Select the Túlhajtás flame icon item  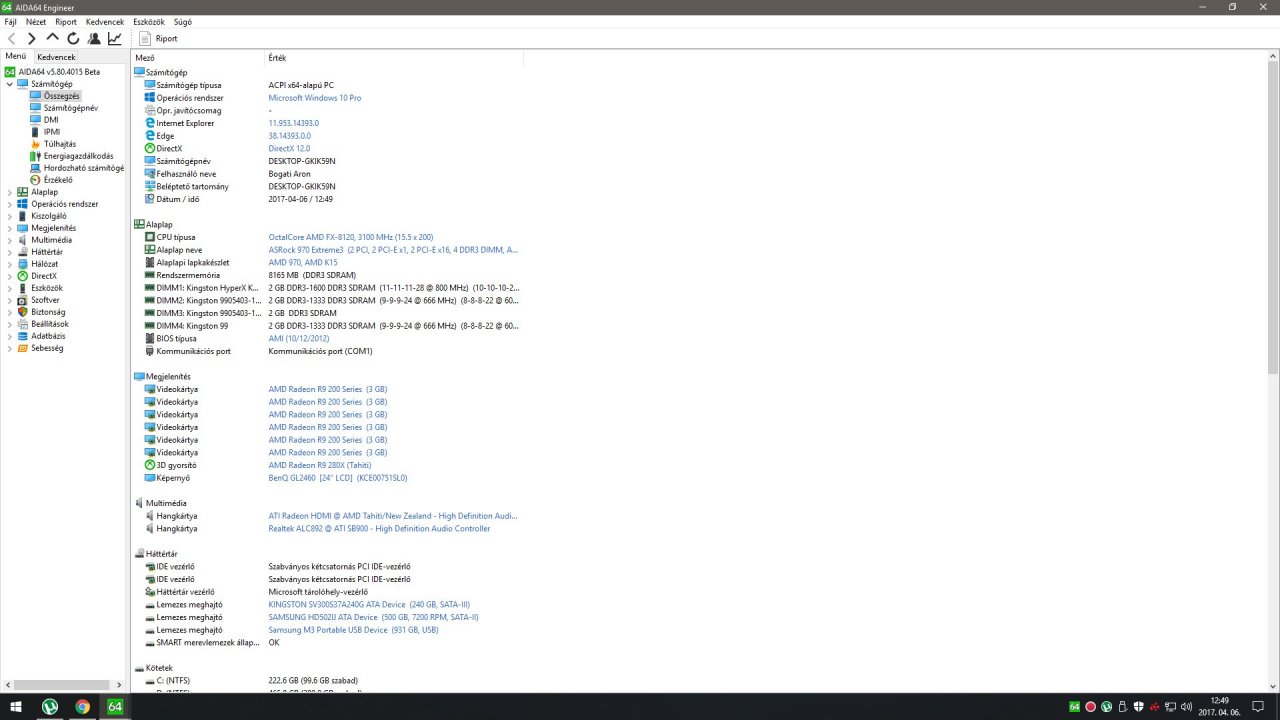[x=36, y=144]
